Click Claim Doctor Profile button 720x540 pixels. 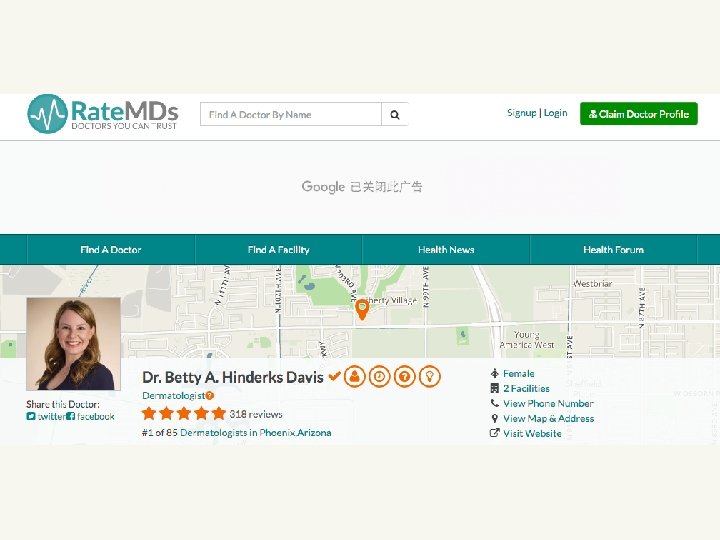(639, 114)
